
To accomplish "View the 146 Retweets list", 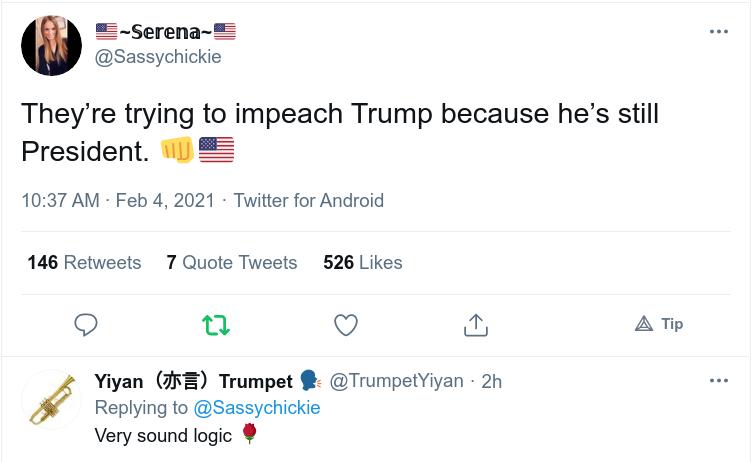I will tap(84, 263).
